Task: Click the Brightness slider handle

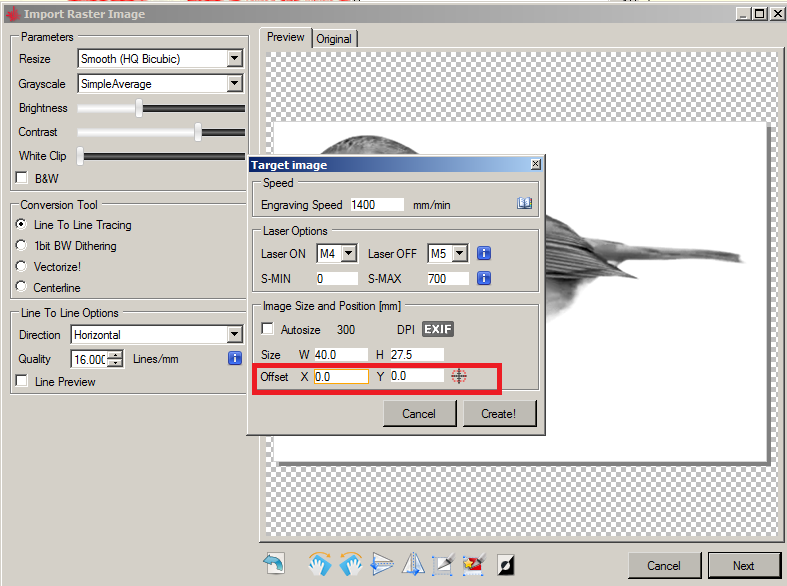Action: 139,108
